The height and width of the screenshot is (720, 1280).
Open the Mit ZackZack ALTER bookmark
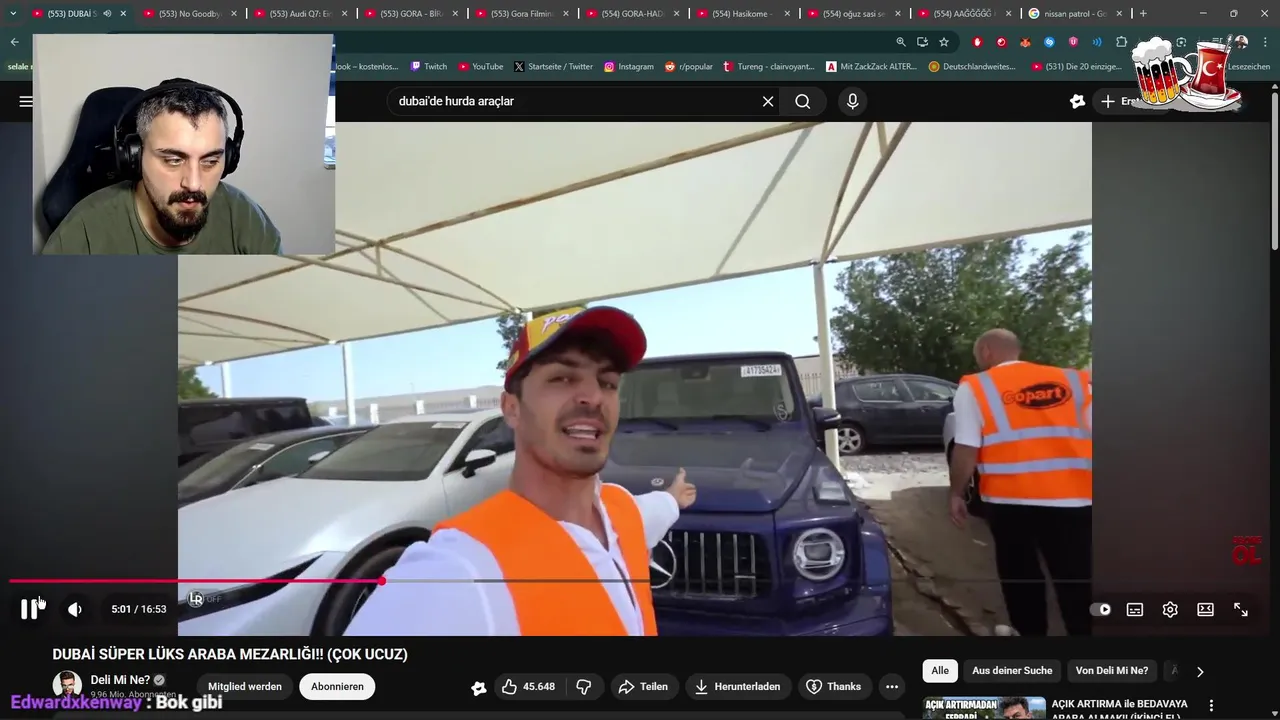coord(872,66)
